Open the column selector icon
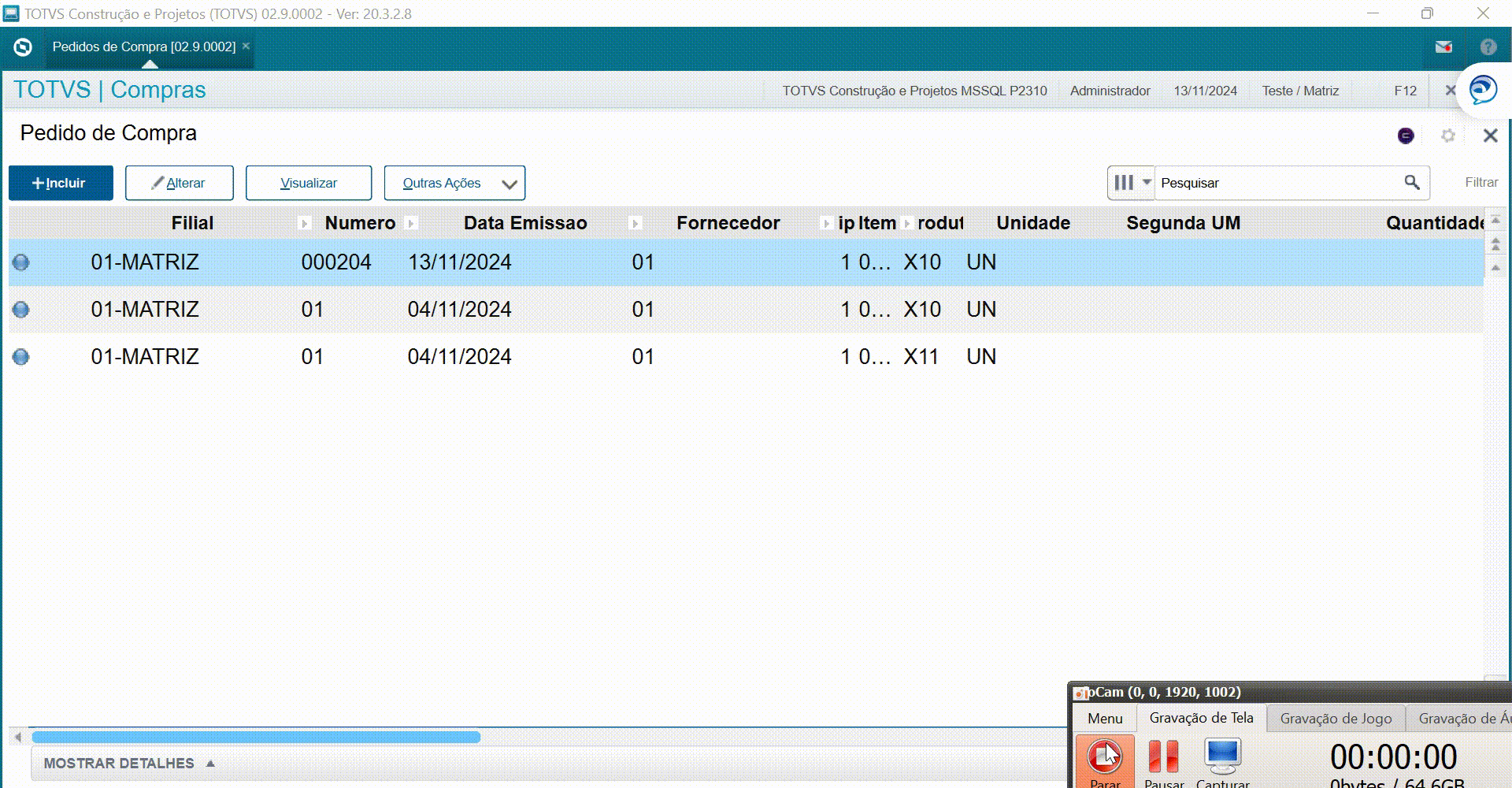Viewport: 1512px width, 788px height. [x=1132, y=183]
